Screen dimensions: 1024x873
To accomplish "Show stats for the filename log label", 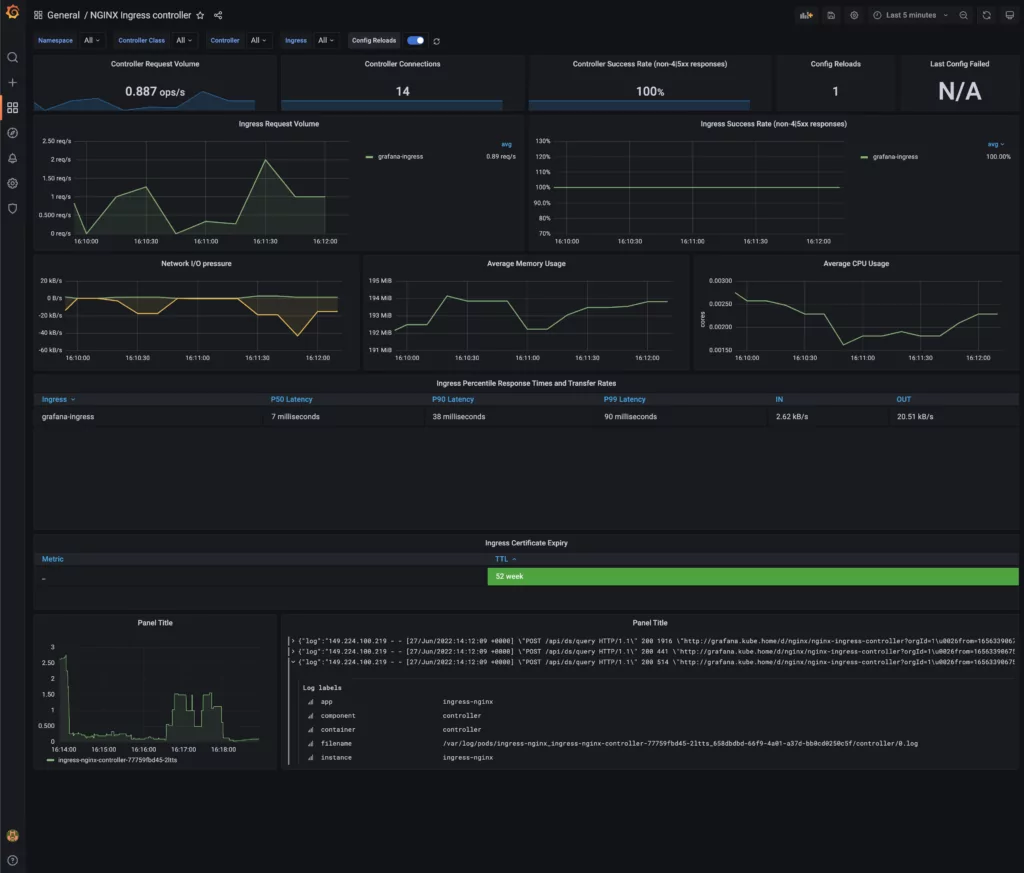I will [x=311, y=744].
